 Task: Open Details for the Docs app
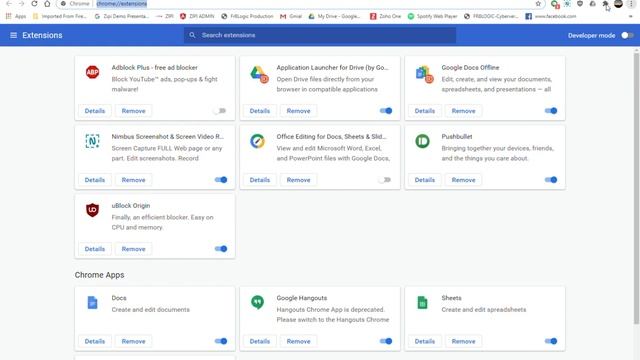coord(95,341)
